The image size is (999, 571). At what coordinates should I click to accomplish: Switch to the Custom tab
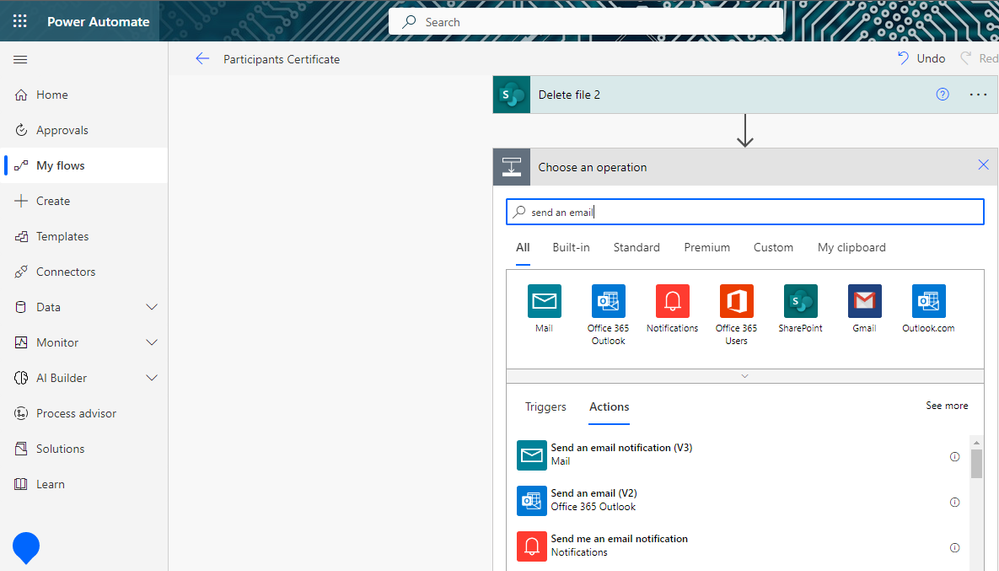773,247
